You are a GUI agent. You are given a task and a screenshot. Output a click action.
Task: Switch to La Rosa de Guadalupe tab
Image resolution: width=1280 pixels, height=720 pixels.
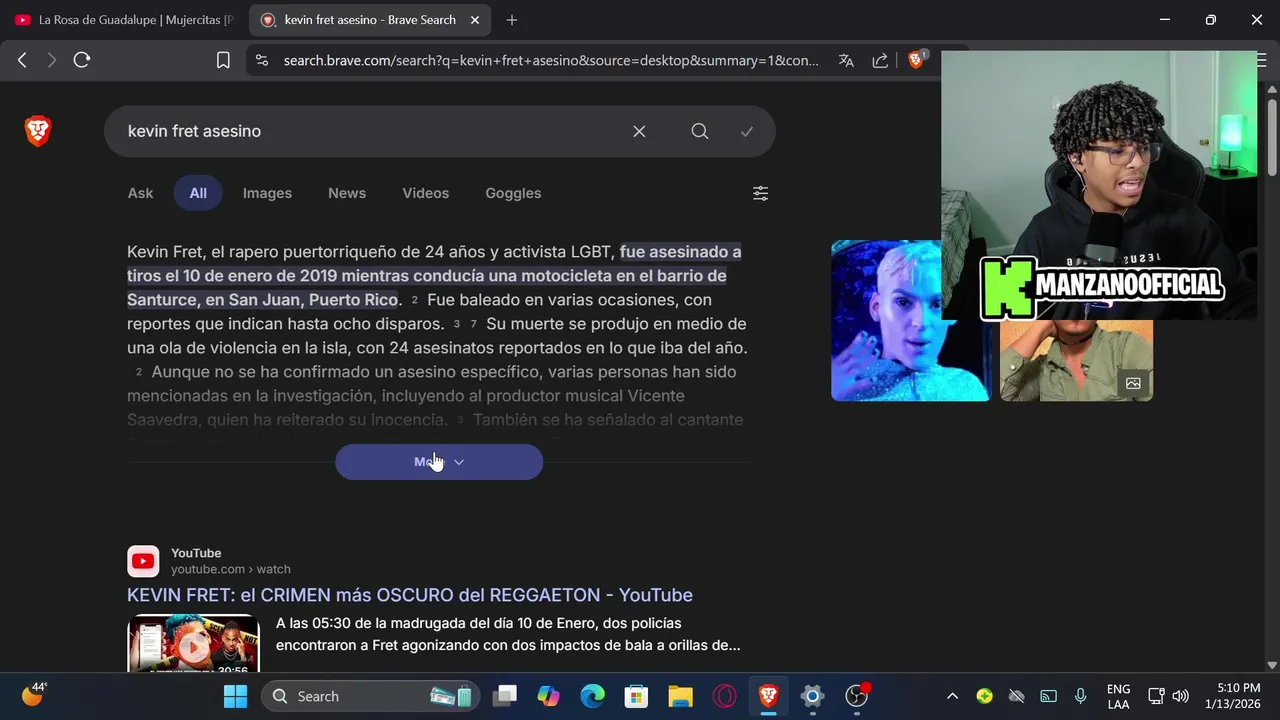pyautogui.click(x=124, y=20)
